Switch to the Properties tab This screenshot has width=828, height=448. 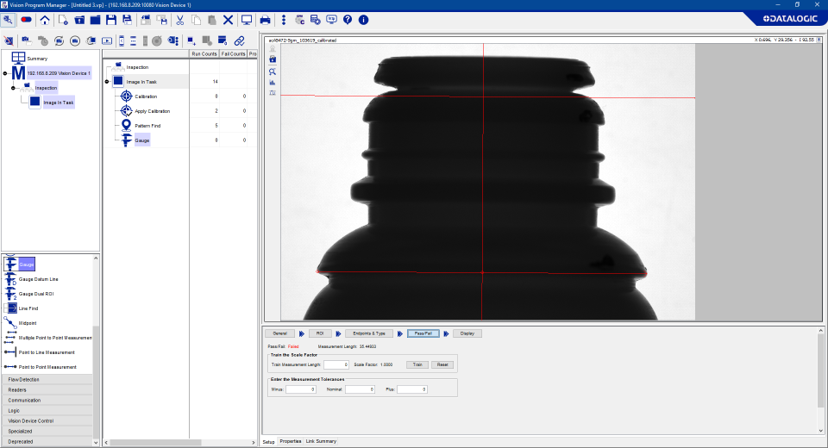coord(290,441)
